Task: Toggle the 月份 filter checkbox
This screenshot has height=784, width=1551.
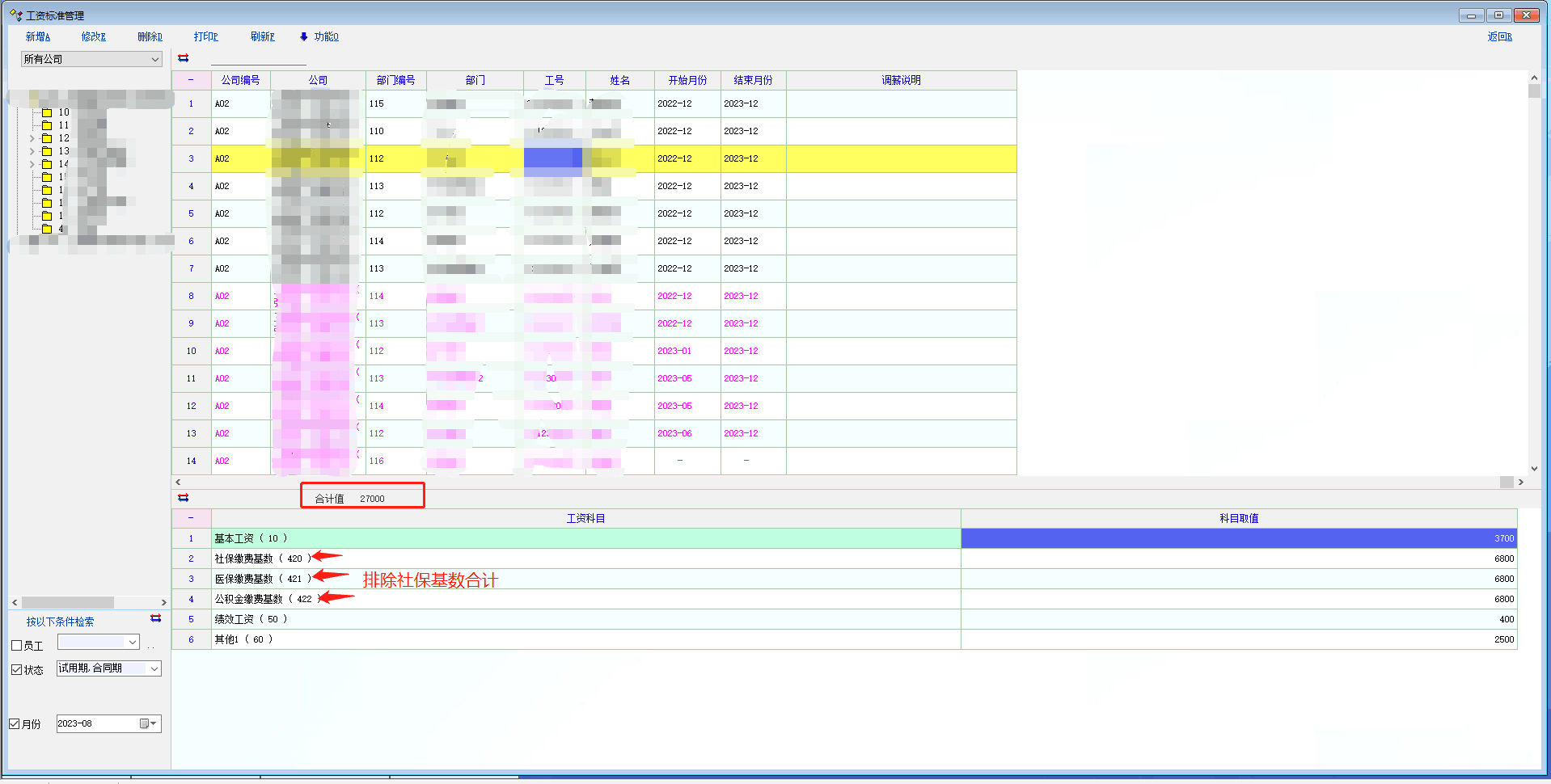Action: coord(15,723)
